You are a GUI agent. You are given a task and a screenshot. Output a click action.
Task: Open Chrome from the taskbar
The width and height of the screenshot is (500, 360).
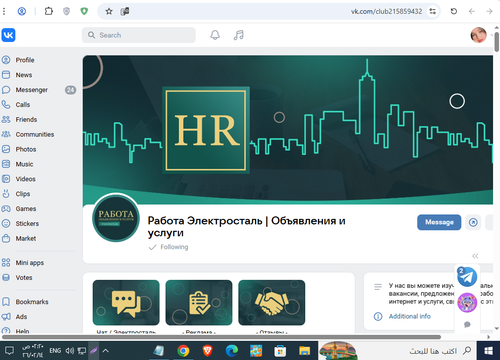pos(183,351)
